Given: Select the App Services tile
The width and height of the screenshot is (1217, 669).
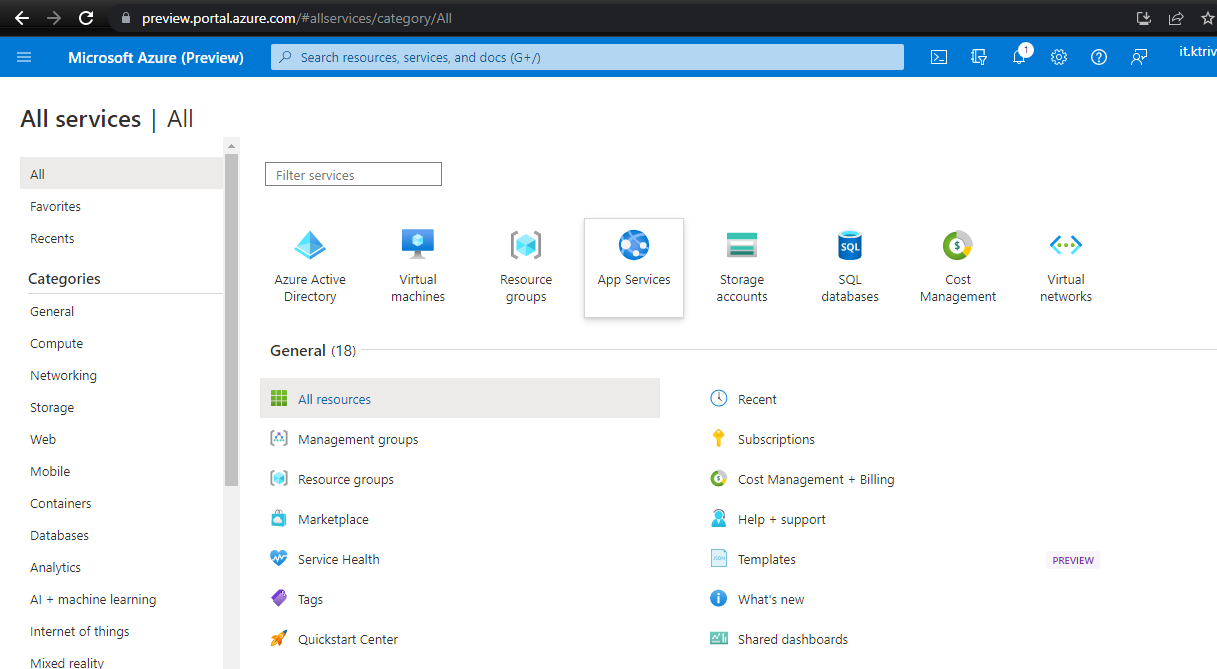Looking at the screenshot, I should (634, 267).
